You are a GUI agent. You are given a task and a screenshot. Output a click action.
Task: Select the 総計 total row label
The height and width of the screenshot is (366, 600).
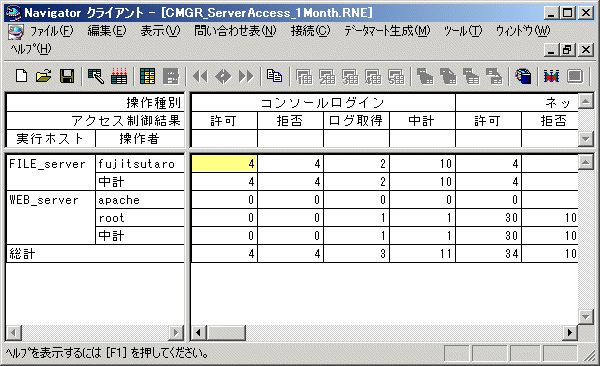pos(95,253)
